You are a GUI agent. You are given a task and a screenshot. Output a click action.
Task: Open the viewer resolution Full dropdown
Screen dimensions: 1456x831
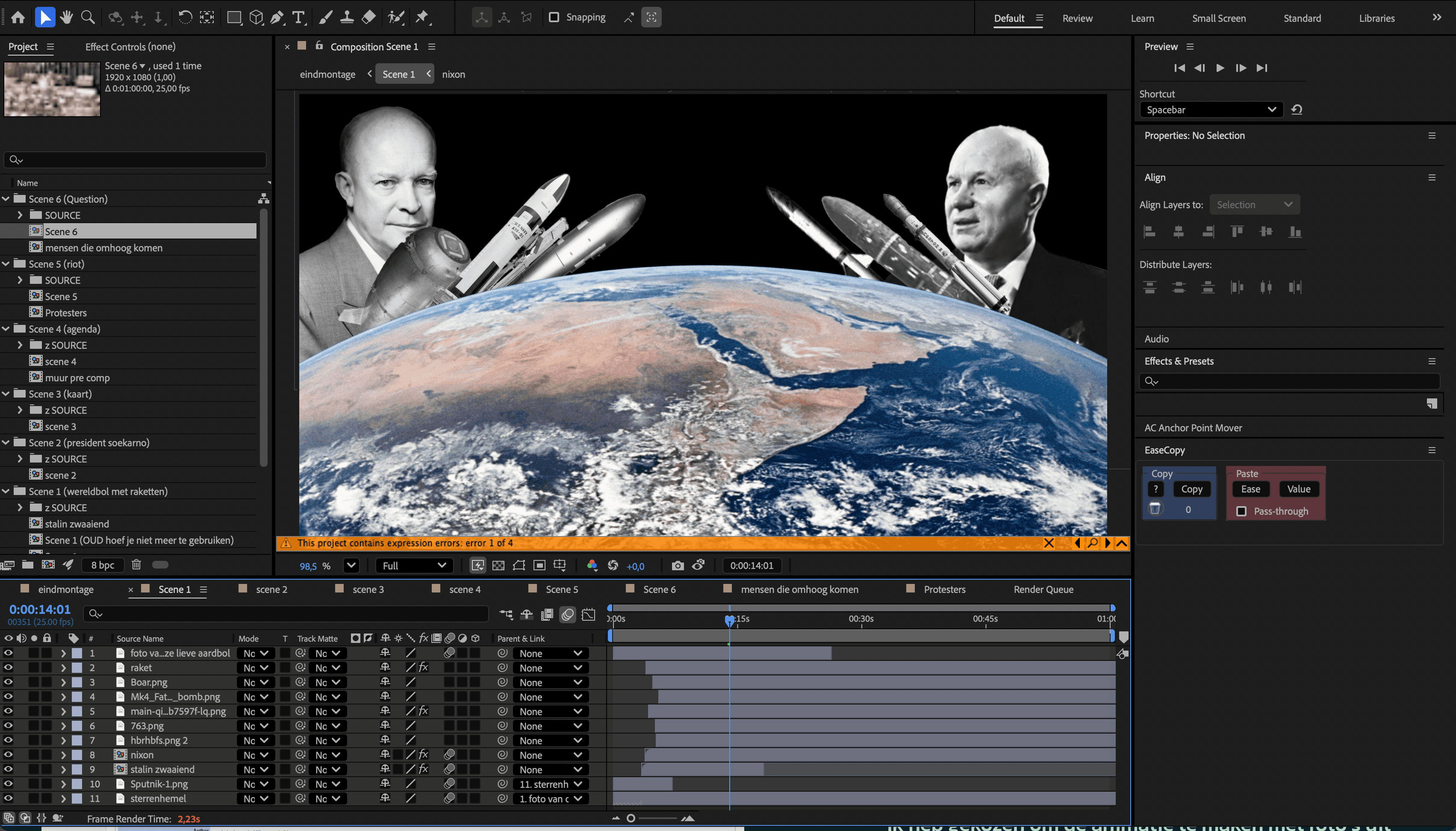[414, 566]
